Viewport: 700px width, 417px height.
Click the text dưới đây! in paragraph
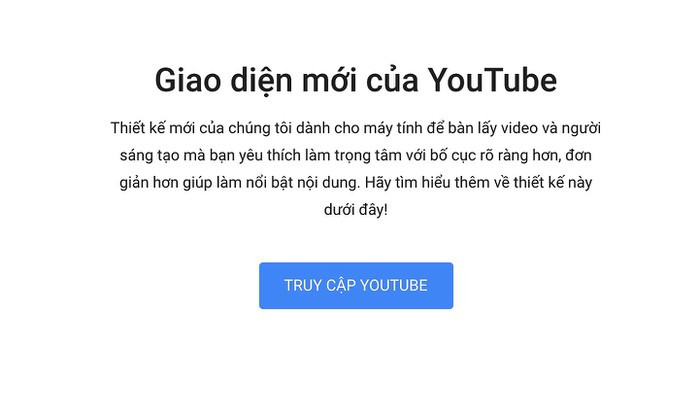point(356,210)
